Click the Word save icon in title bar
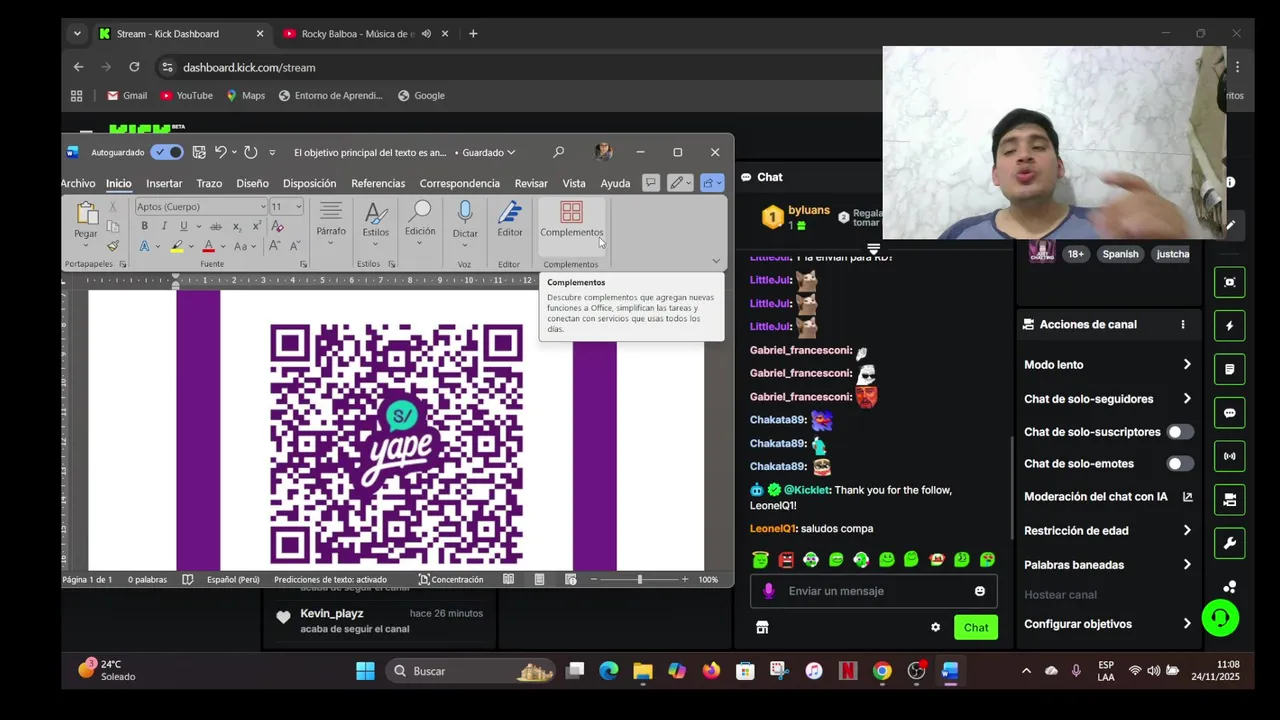The image size is (1280, 720). click(199, 152)
